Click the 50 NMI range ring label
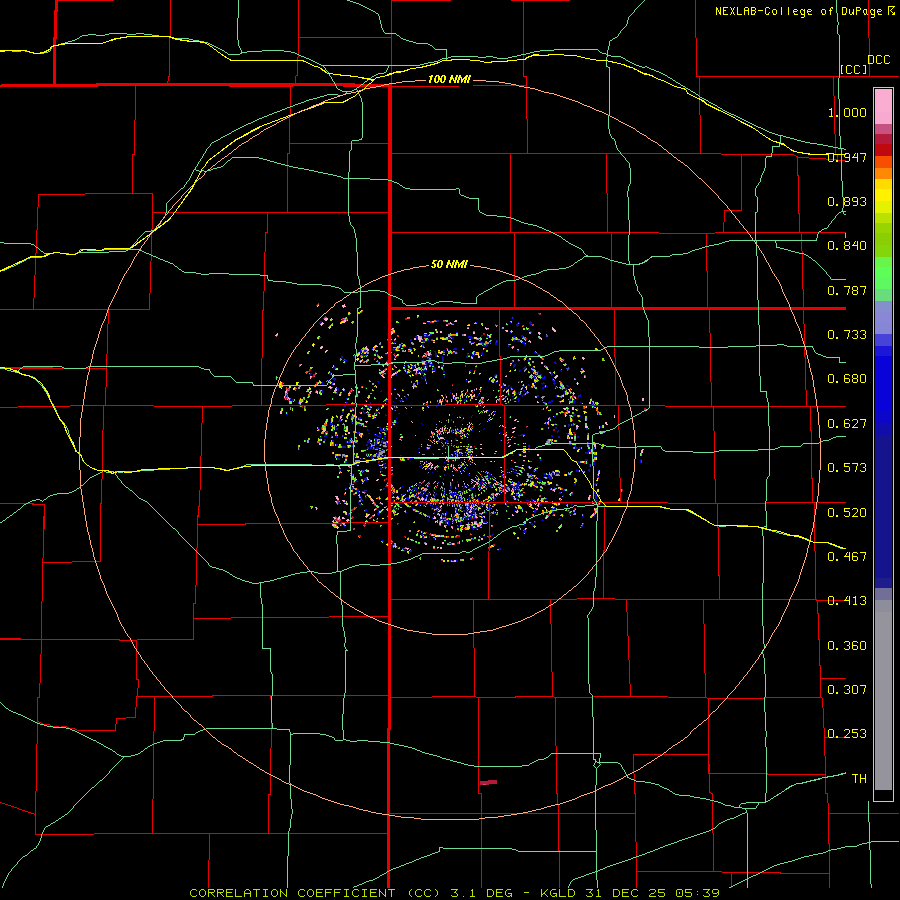The image size is (900, 900). coord(449,264)
